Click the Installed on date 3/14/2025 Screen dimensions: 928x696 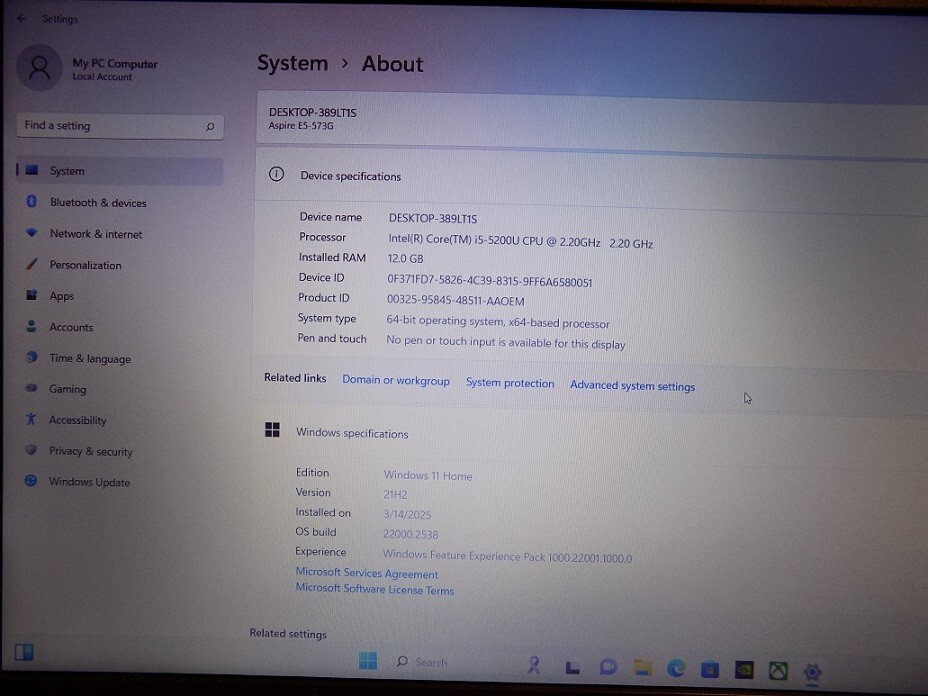(407, 514)
